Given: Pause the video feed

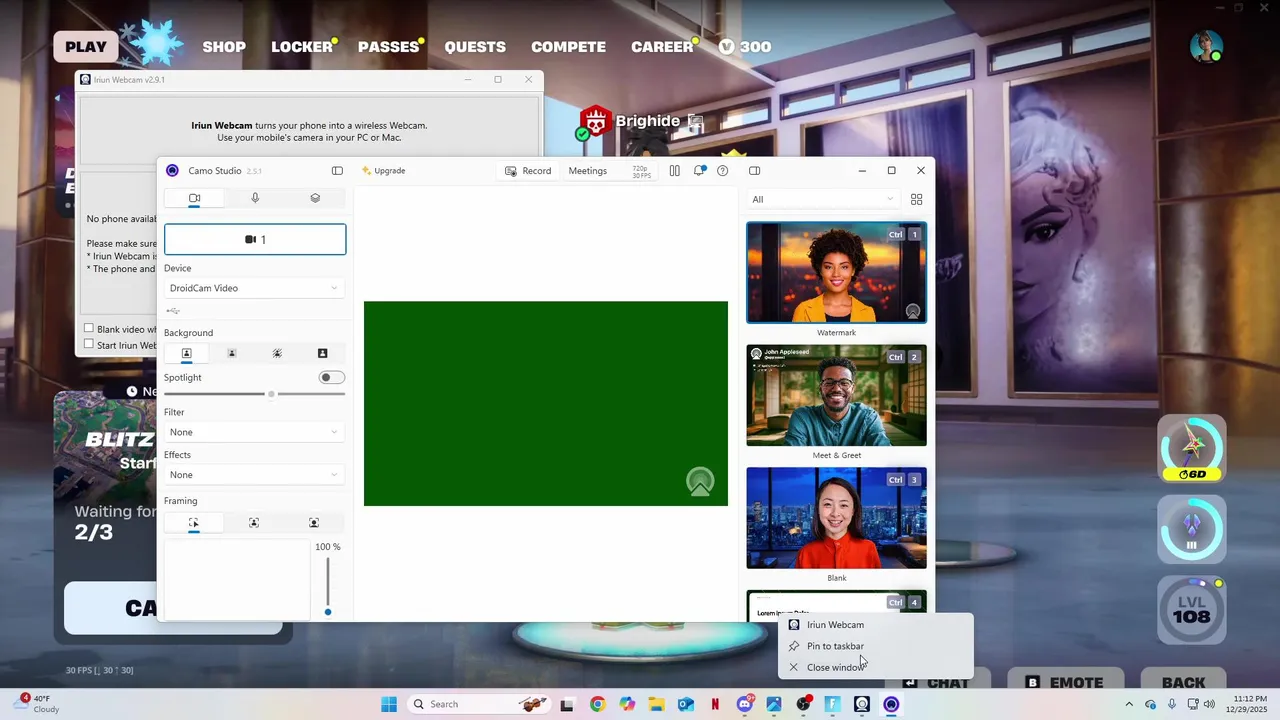Looking at the screenshot, I should pyautogui.click(x=674, y=171).
